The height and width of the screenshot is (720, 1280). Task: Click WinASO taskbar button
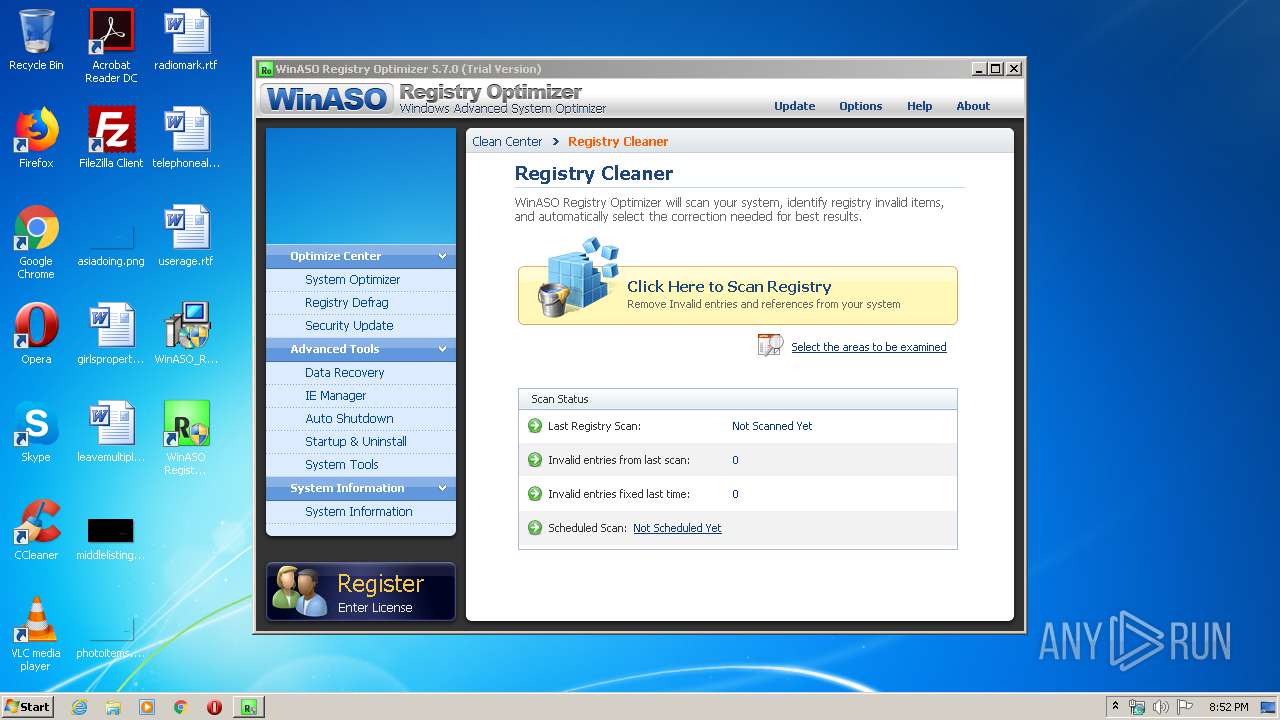pos(248,707)
